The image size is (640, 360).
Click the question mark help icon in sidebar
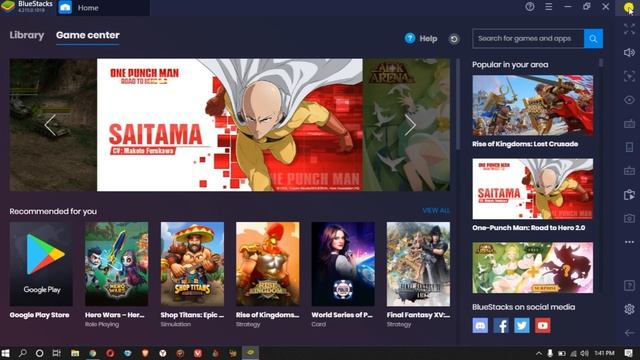(x=629, y=285)
